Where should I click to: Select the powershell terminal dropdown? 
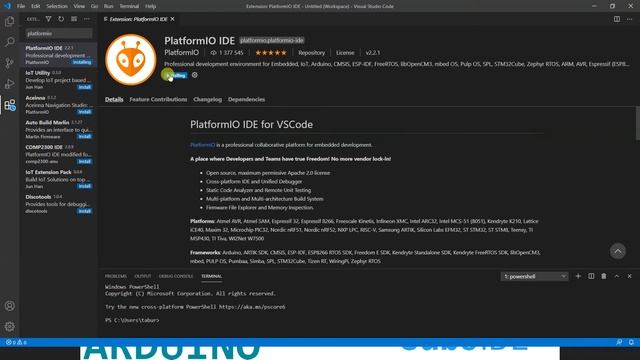pyautogui.click(x=534, y=276)
